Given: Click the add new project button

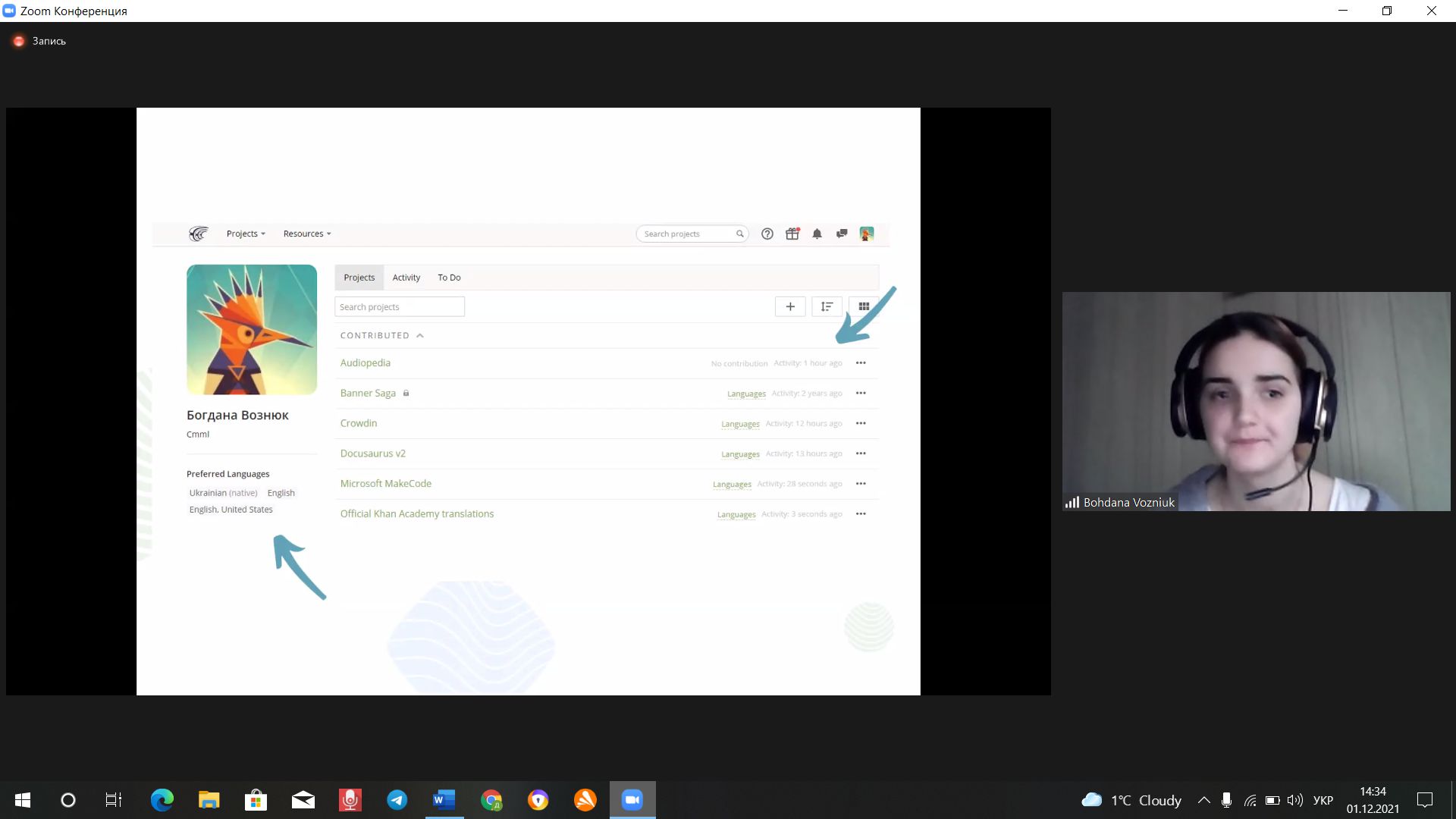Looking at the screenshot, I should pos(790,306).
